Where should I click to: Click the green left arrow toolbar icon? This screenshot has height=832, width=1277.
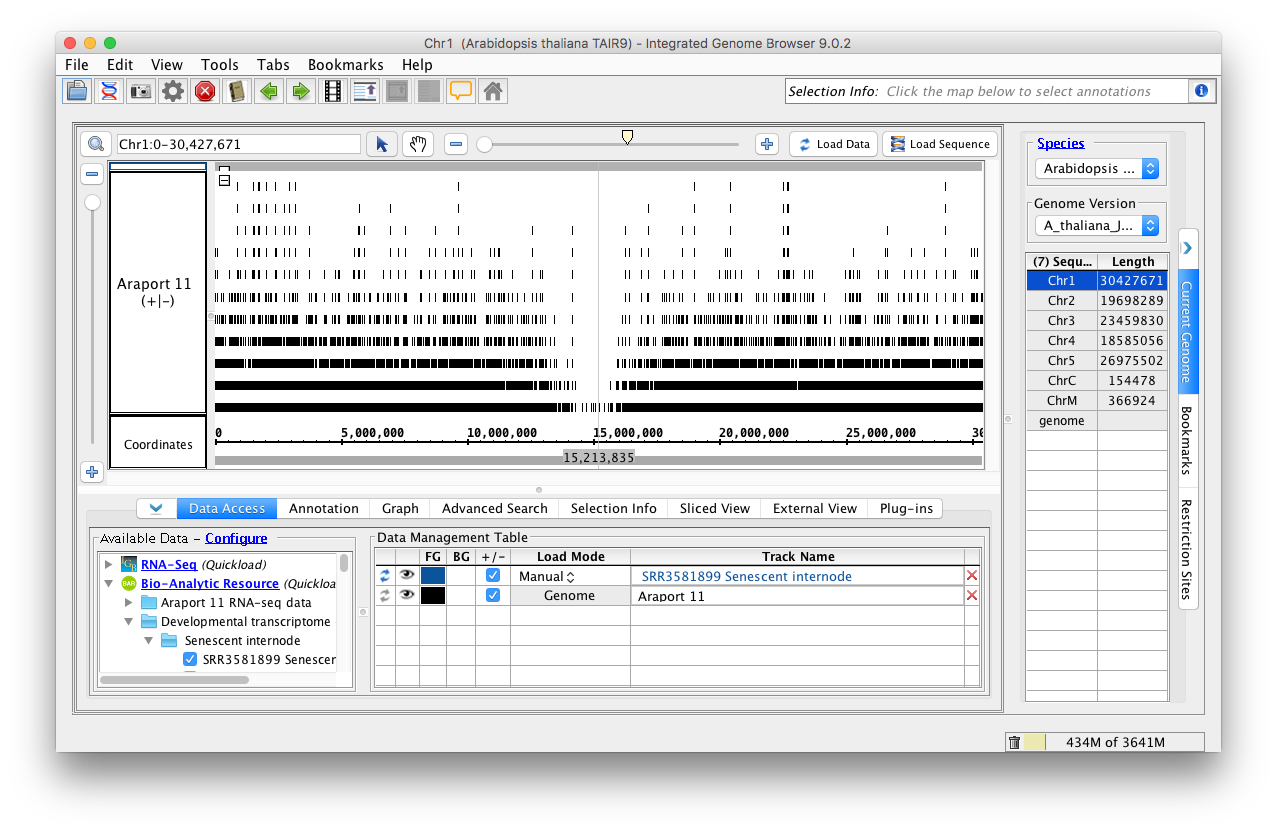268,92
